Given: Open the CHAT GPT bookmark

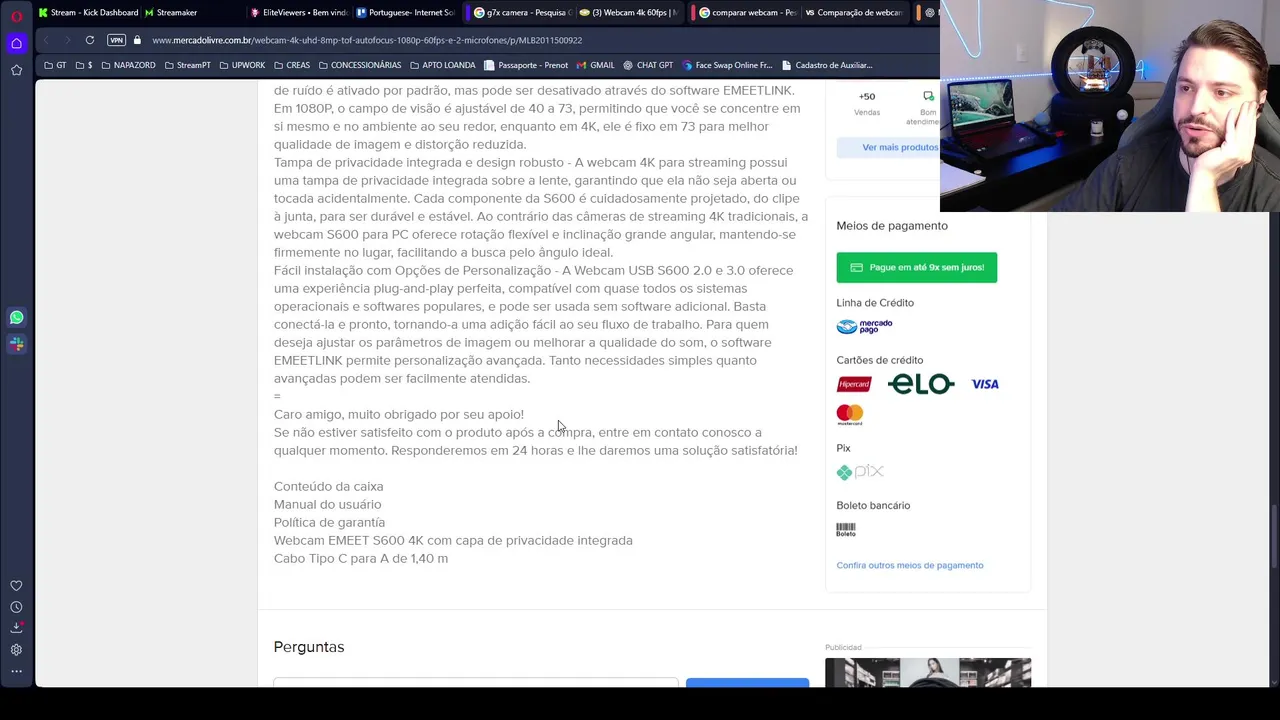Looking at the screenshot, I should 648,65.
